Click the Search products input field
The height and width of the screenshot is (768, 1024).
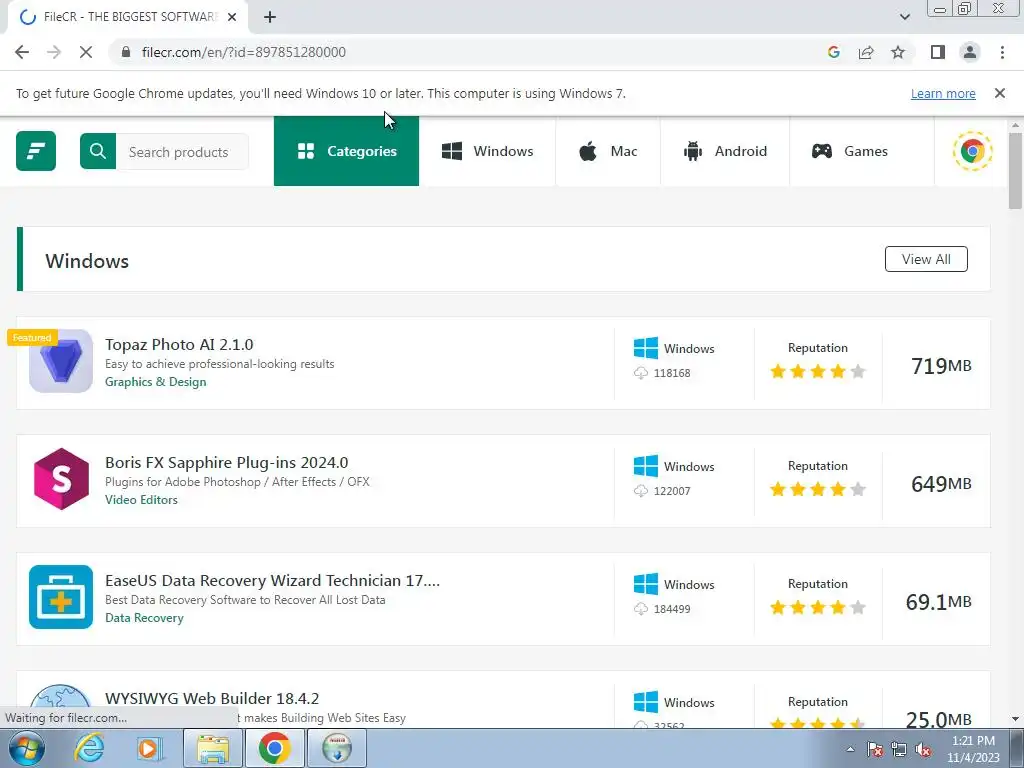(182, 152)
